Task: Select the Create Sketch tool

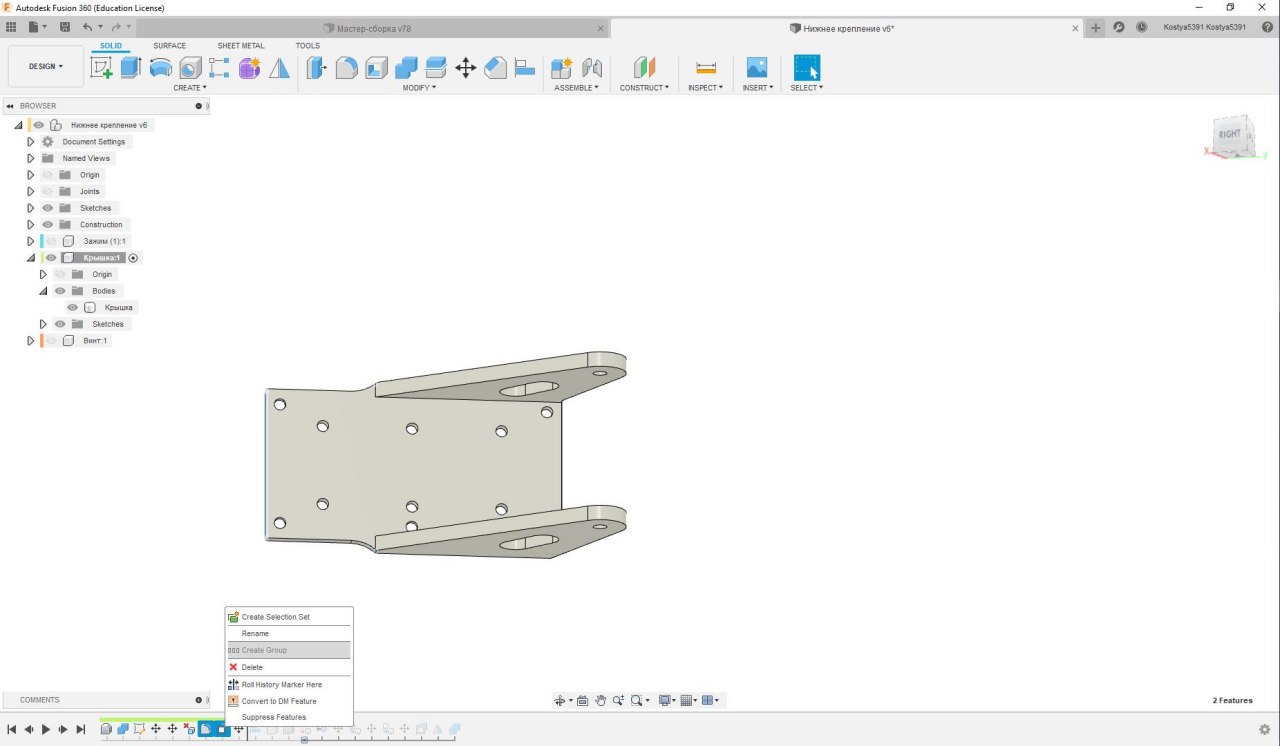Action: tap(101, 68)
